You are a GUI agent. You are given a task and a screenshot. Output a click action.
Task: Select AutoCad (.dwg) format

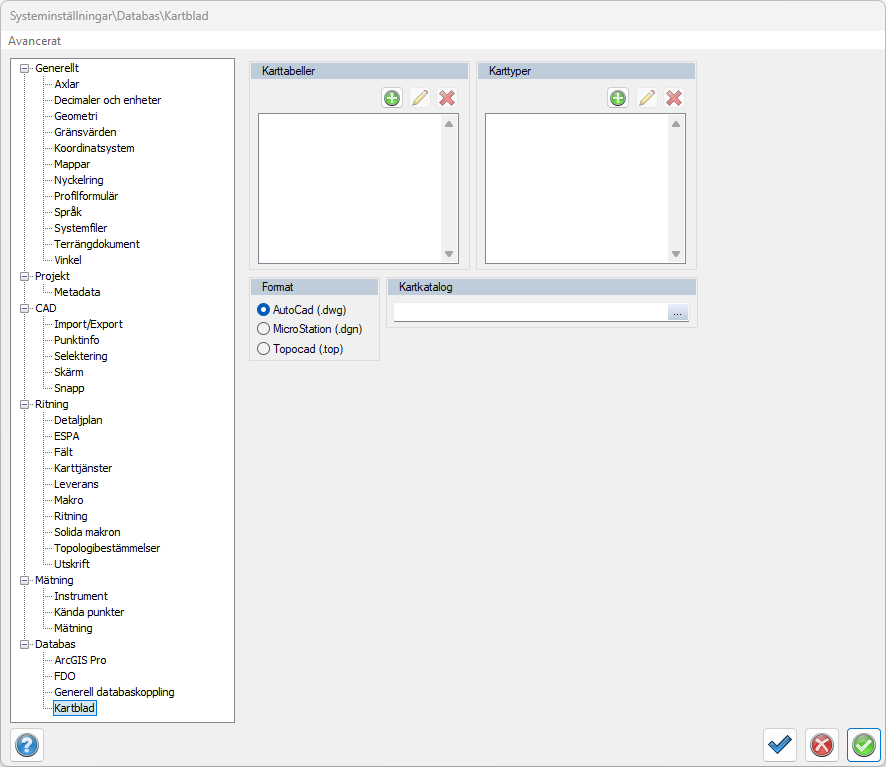click(264, 310)
